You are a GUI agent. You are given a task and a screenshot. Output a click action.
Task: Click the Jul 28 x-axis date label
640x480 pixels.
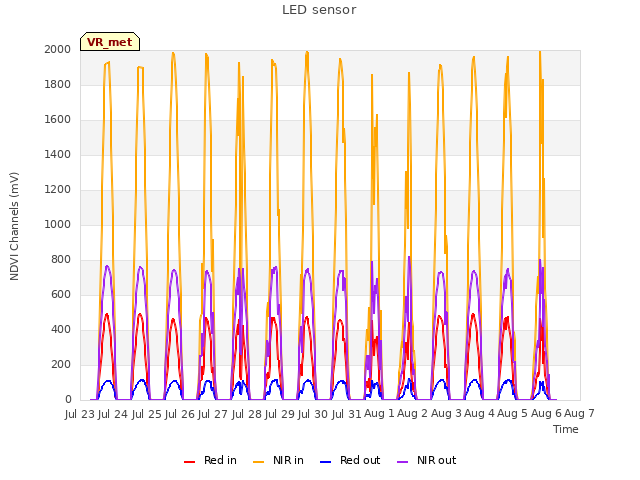pyautogui.click(x=246, y=414)
